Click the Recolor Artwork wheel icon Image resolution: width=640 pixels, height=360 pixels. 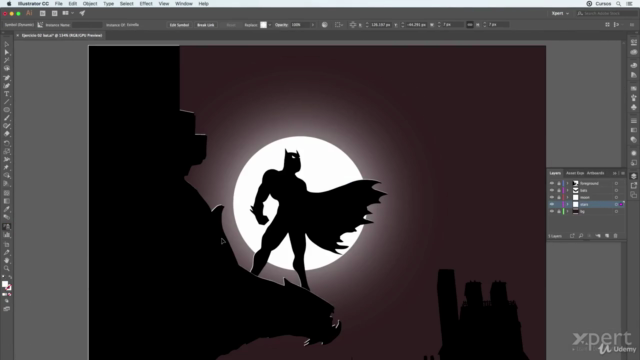point(324,25)
